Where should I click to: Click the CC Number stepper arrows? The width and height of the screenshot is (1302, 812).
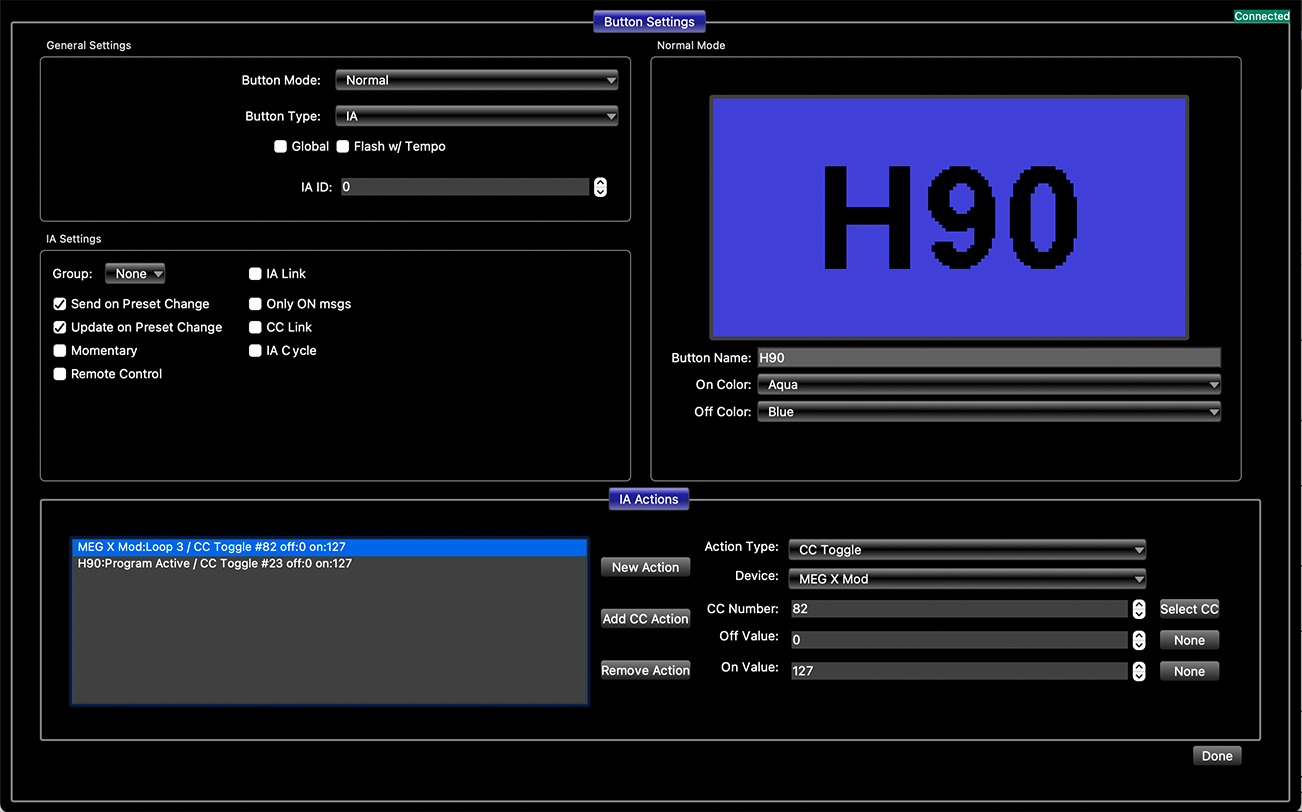coord(1138,609)
